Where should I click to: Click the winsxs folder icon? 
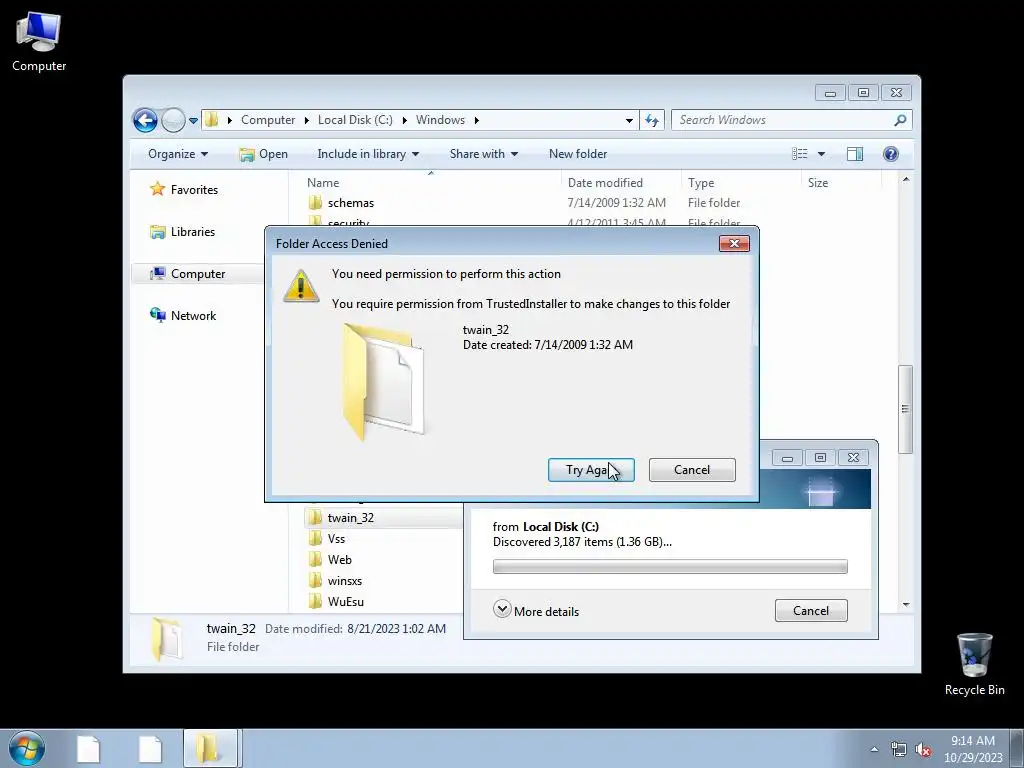coord(315,581)
